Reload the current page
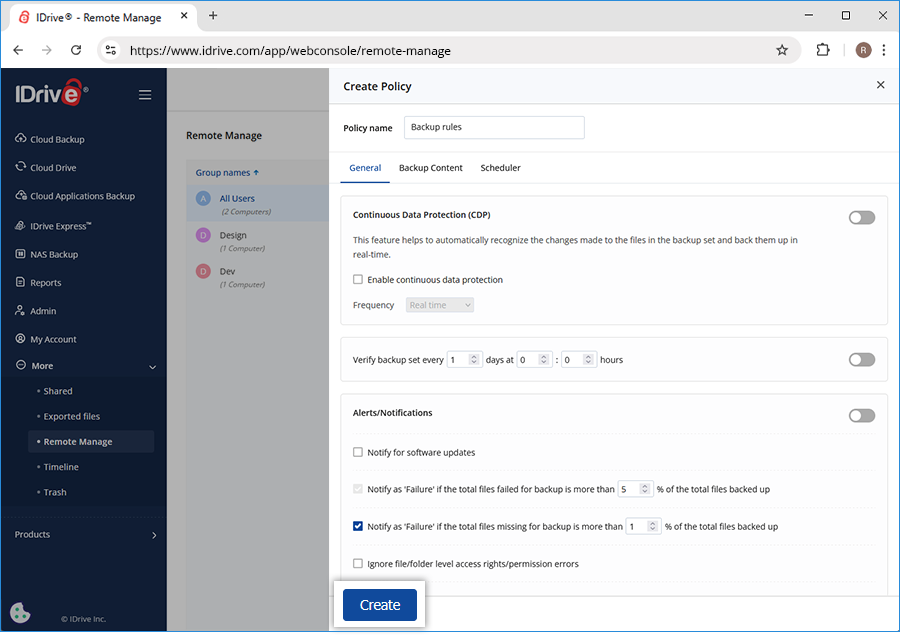The height and width of the screenshot is (635, 900). [76, 50]
